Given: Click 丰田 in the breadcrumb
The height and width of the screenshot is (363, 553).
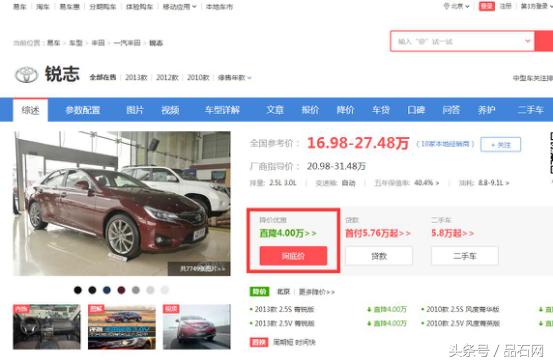Looking at the screenshot, I should [98, 43].
